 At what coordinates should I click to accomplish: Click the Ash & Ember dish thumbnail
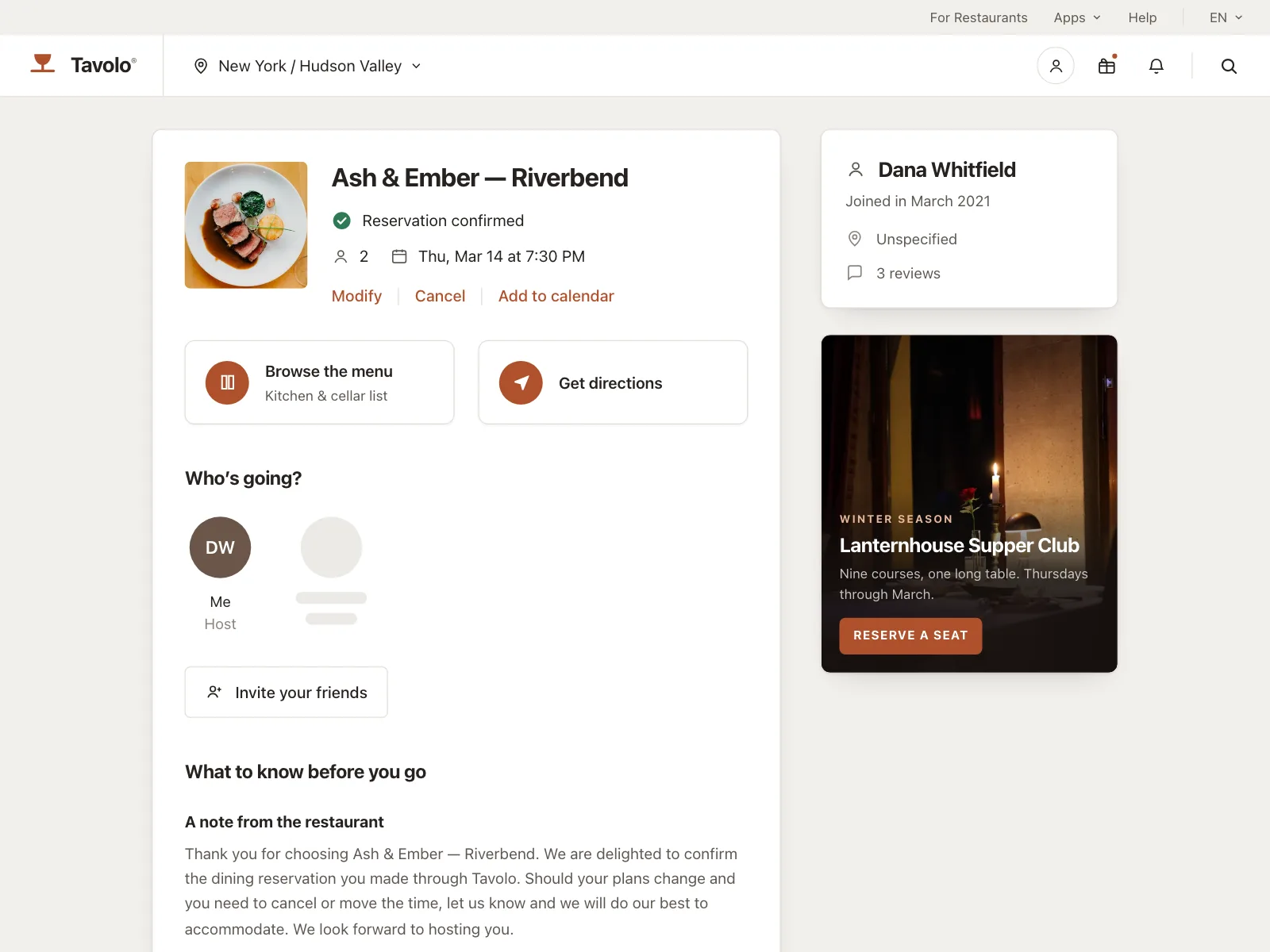pyautogui.click(x=246, y=225)
